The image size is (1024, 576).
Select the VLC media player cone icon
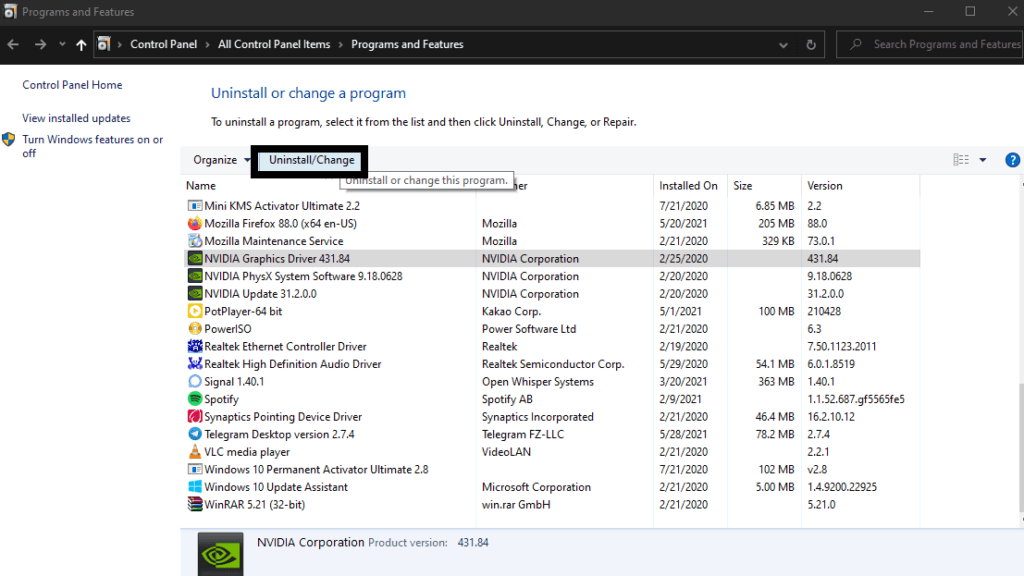point(195,452)
